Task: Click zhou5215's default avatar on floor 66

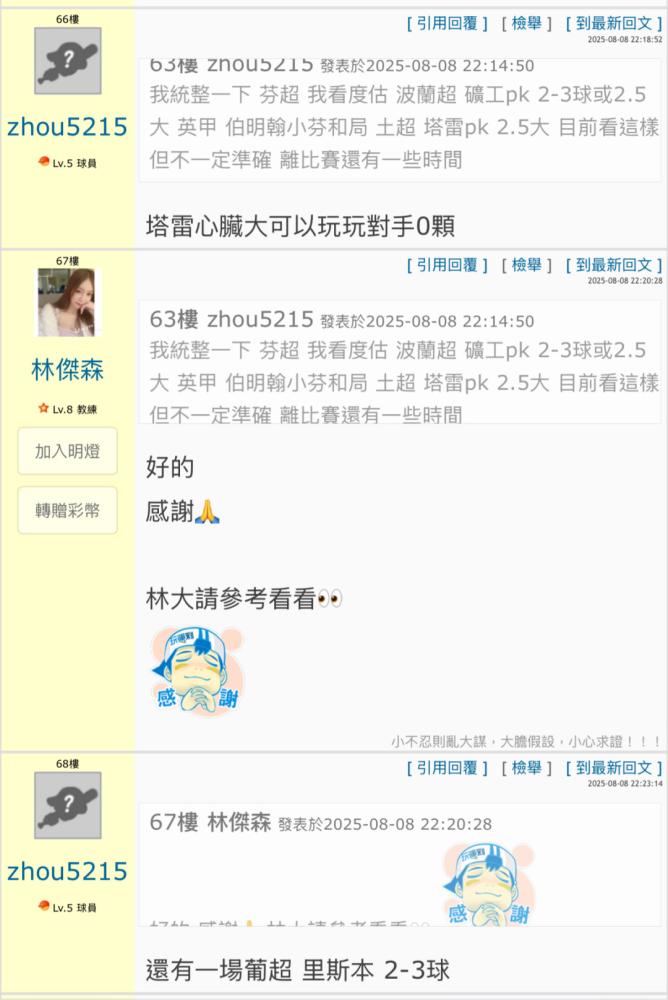Action: click(68, 61)
